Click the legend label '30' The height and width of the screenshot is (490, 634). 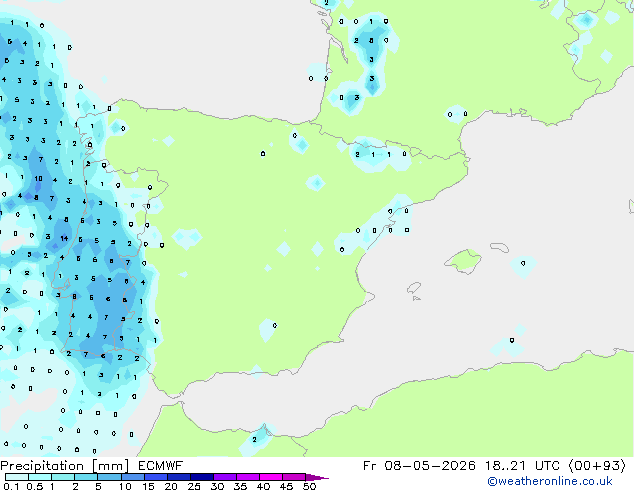[217, 486]
